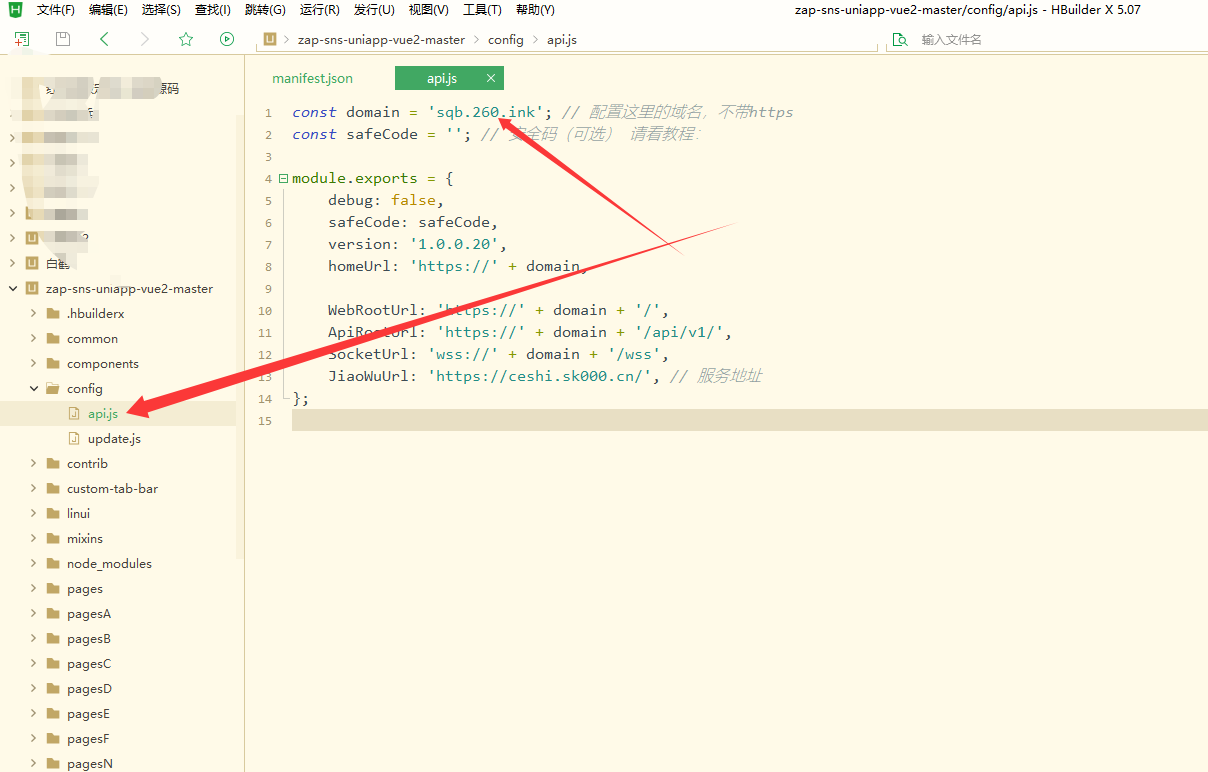The height and width of the screenshot is (772, 1208).
Task: Go back using the left arrow icon
Action: [x=104, y=39]
